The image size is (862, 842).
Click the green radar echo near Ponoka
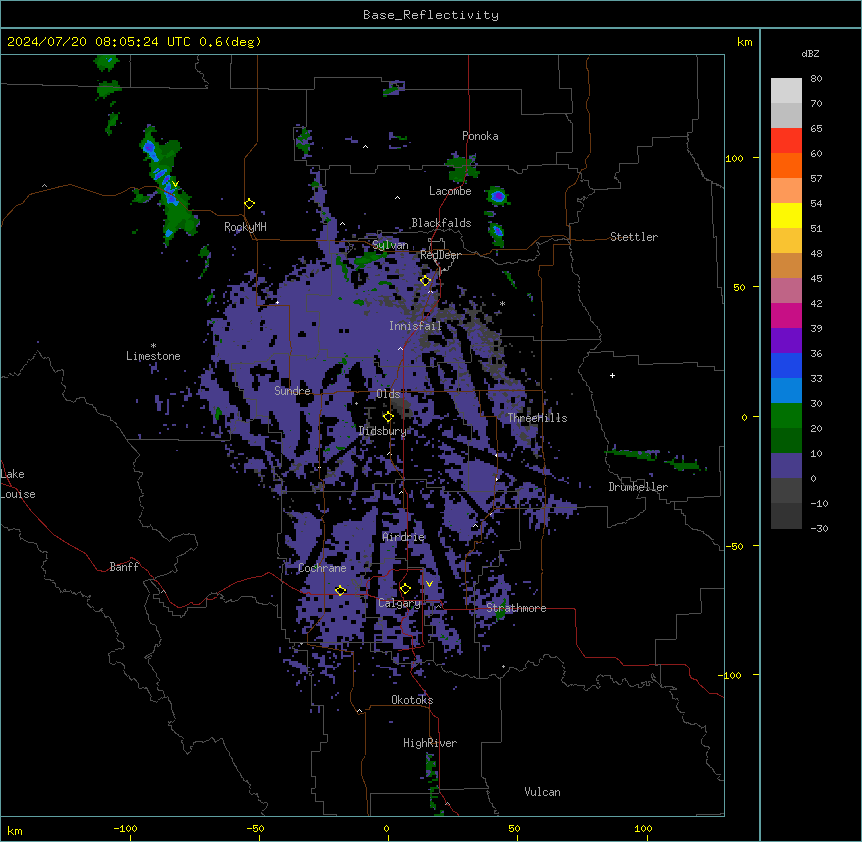coord(461,167)
